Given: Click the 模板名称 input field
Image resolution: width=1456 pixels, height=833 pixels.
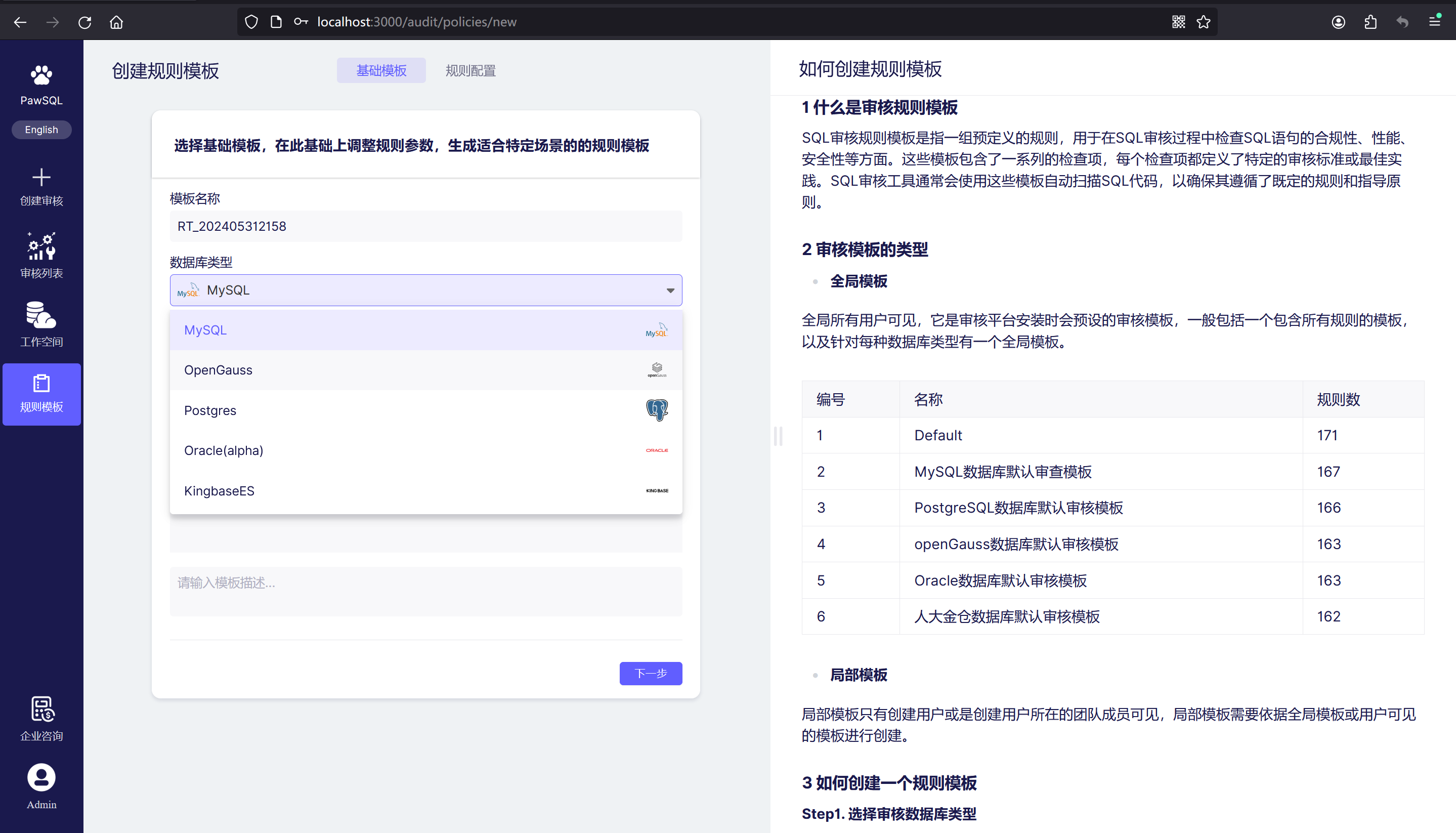Looking at the screenshot, I should (x=425, y=227).
